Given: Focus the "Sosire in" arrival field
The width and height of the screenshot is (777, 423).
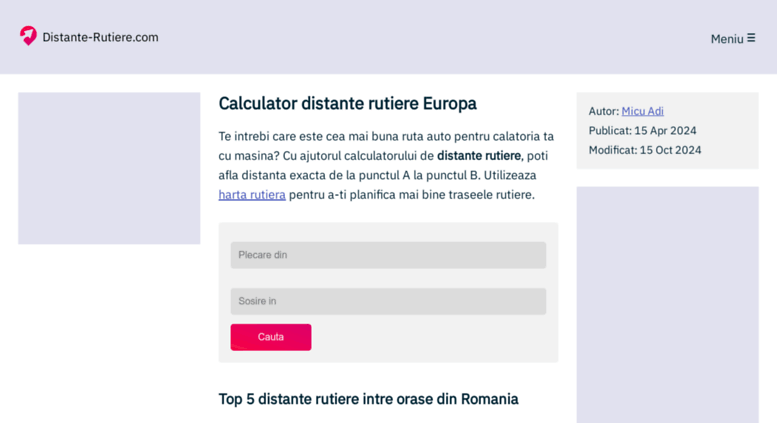Looking at the screenshot, I should tap(388, 301).
